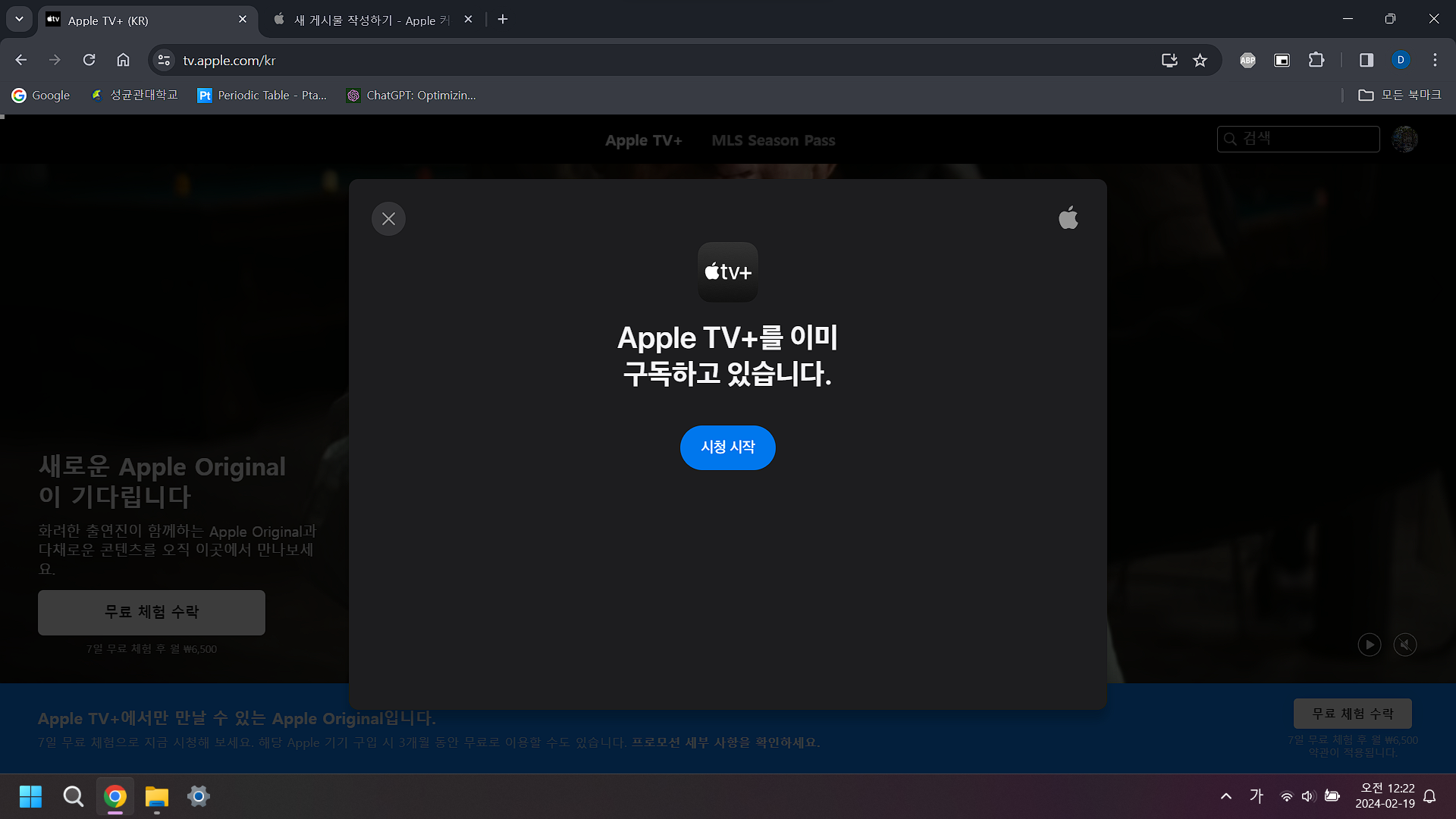Open the Chrome extensions puzzle icon

point(1316,60)
